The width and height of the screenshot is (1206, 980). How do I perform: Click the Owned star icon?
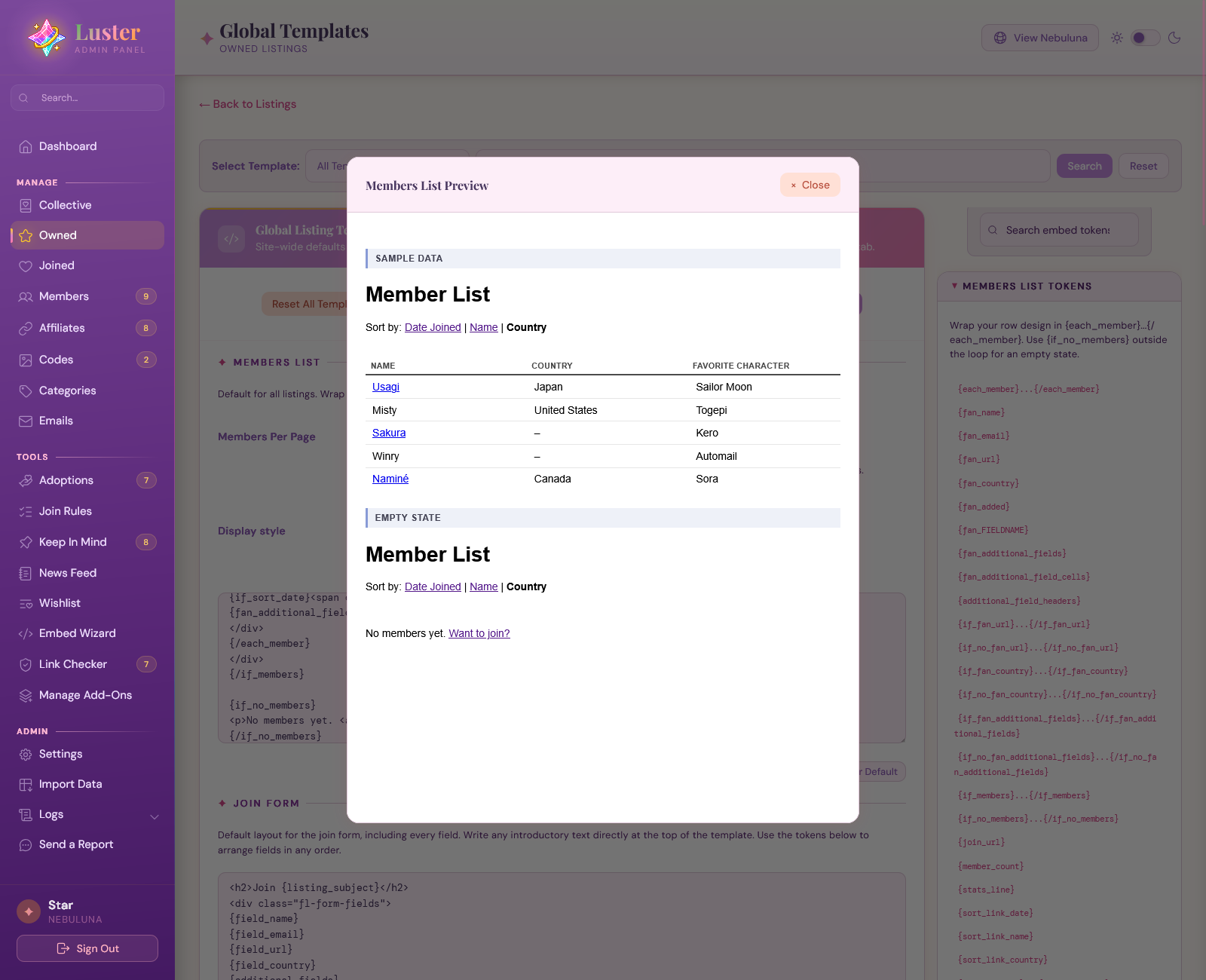click(26, 235)
